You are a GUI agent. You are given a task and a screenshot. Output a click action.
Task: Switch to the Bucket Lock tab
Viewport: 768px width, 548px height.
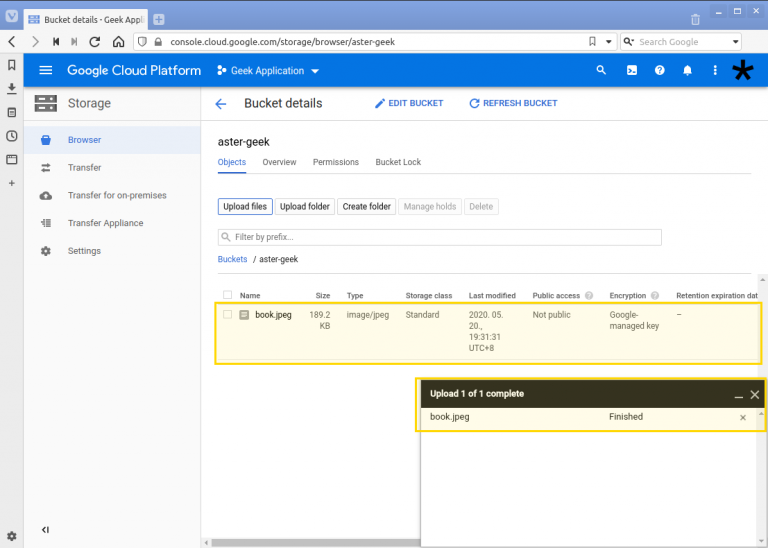tap(398, 162)
